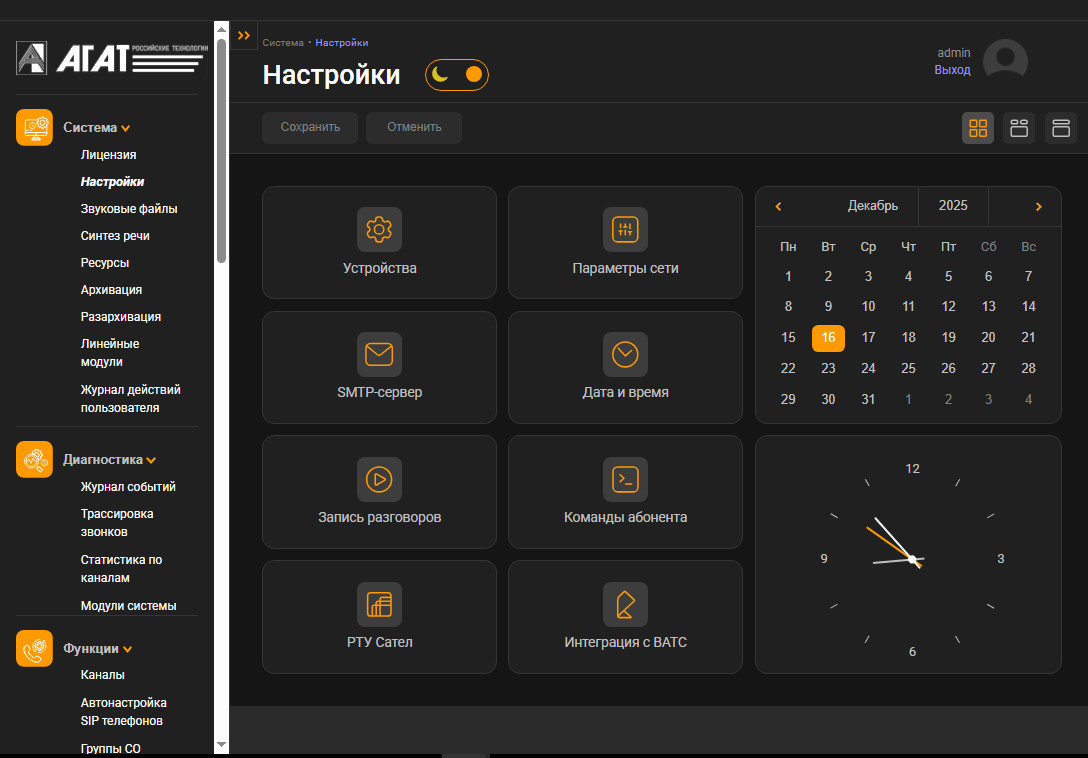Open Статистика по каналам item

click(x=121, y=568)
